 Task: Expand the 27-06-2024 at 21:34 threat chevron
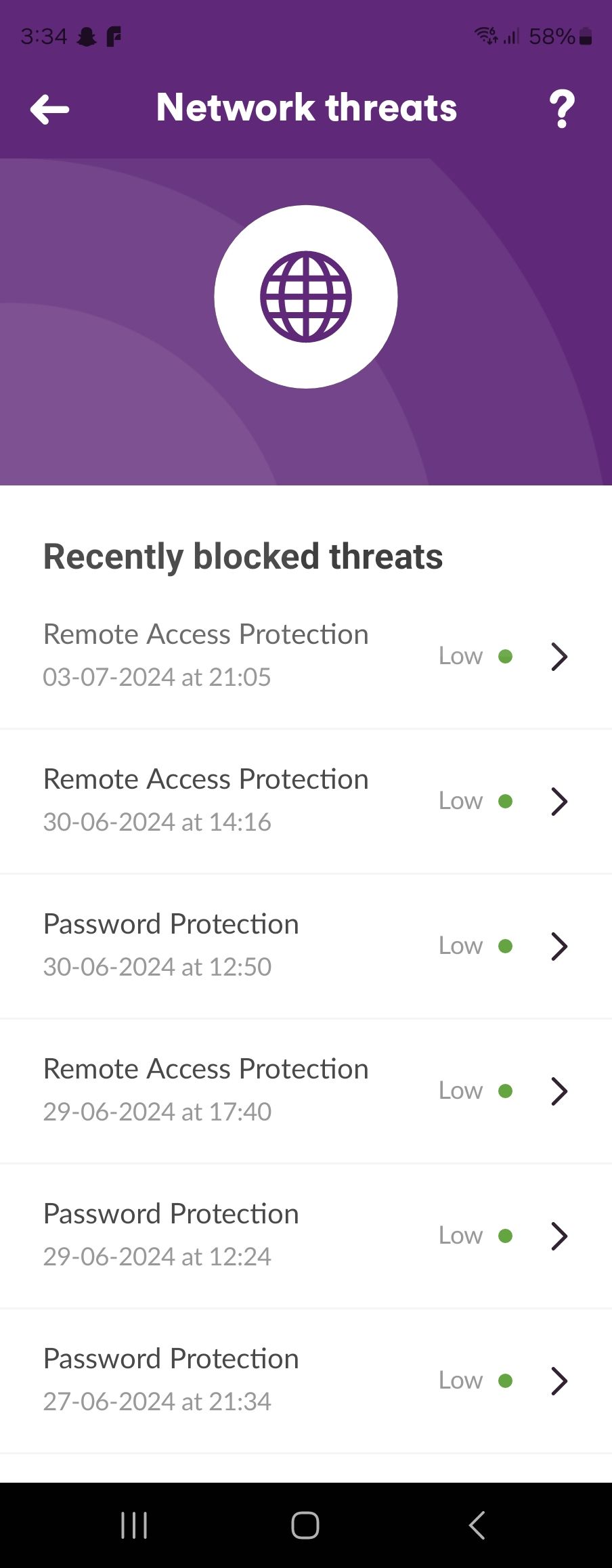[x=559, y=1380]
